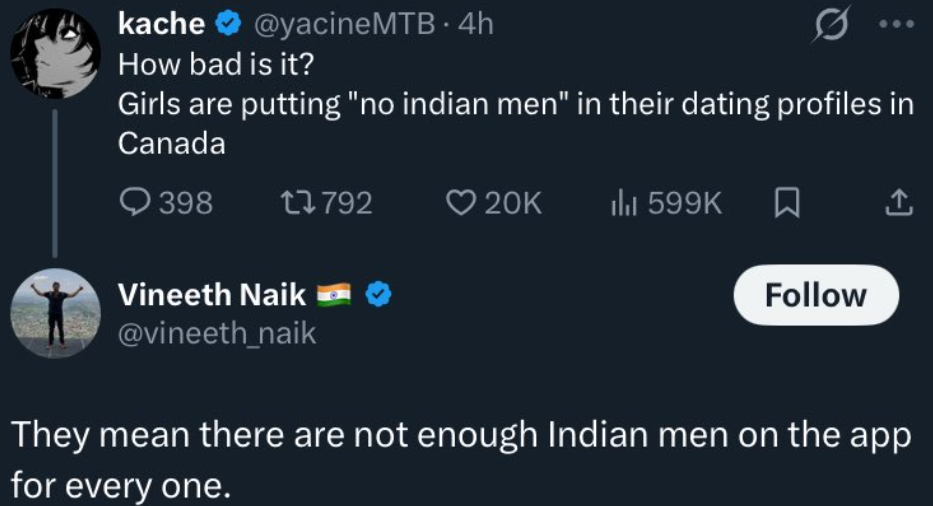933x506 pixels.
Task: Like the tweet with the heart icon
Action: coord(459,203)
